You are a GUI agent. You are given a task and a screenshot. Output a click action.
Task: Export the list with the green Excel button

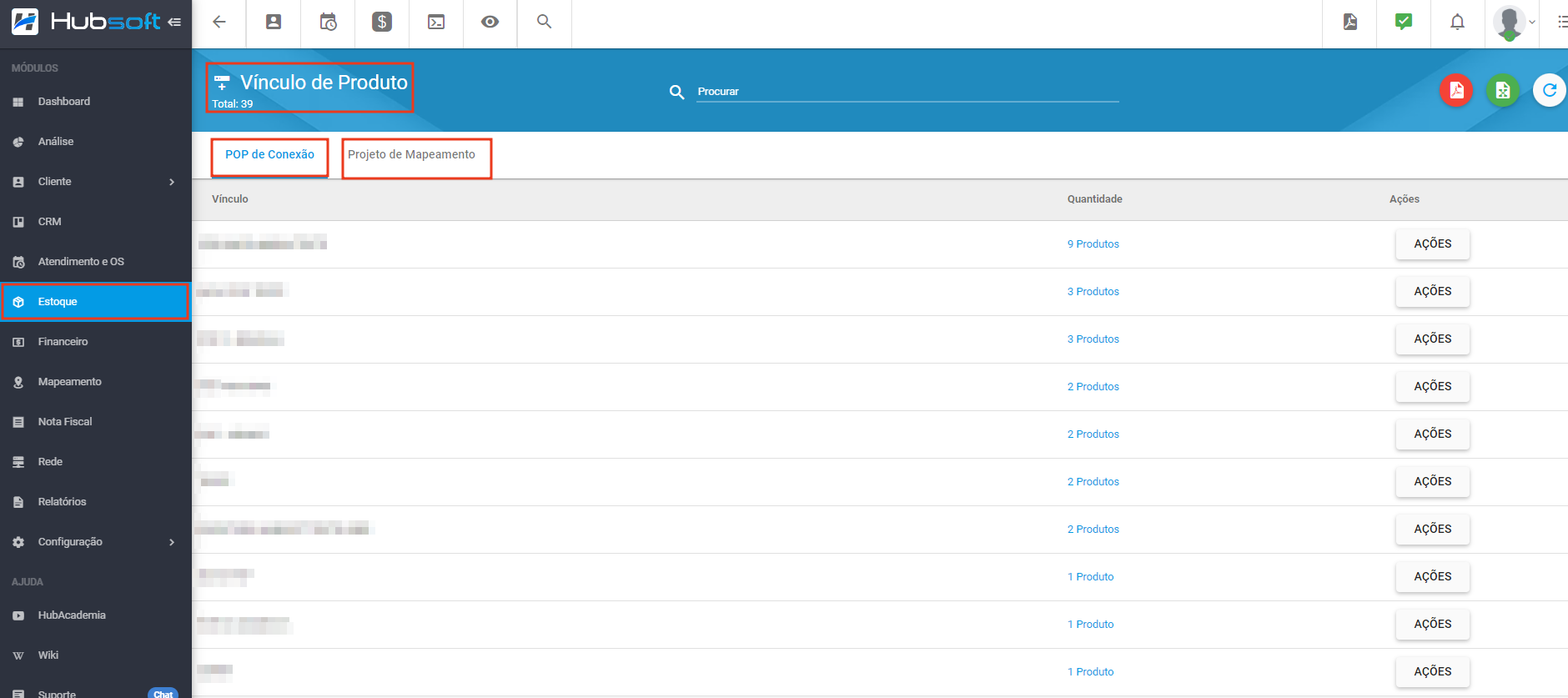coord(1503,90)
